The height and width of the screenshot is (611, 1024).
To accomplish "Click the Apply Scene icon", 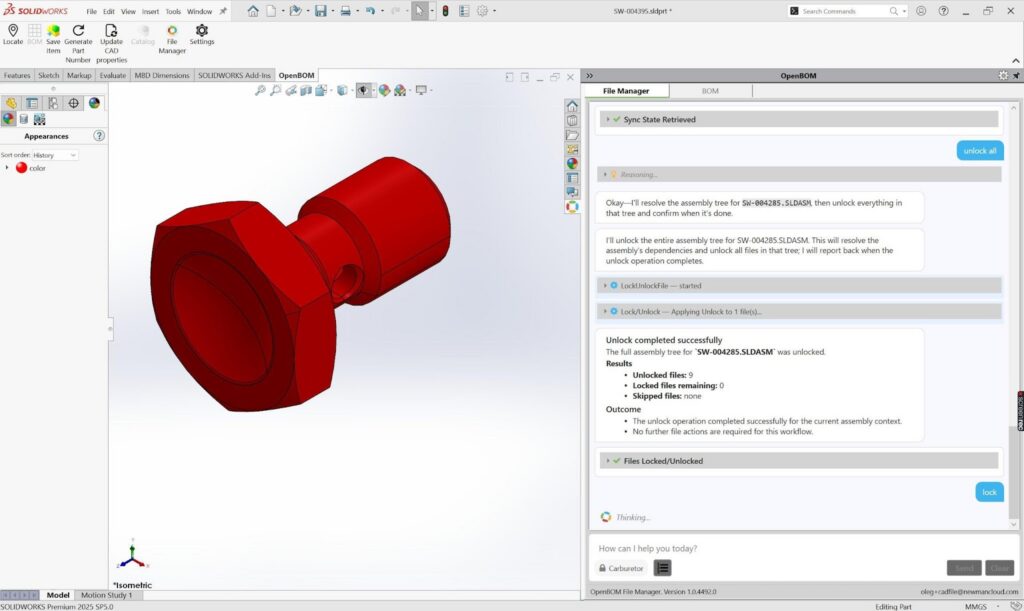I will pyautogui.click(x=400, y=90).
